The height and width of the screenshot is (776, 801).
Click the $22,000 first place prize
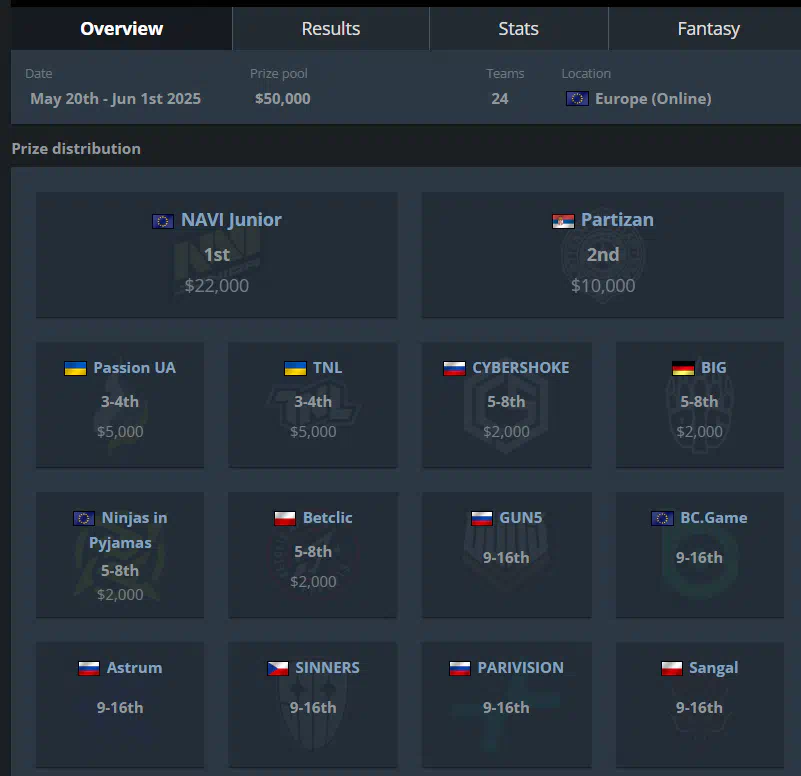[217, 286]
